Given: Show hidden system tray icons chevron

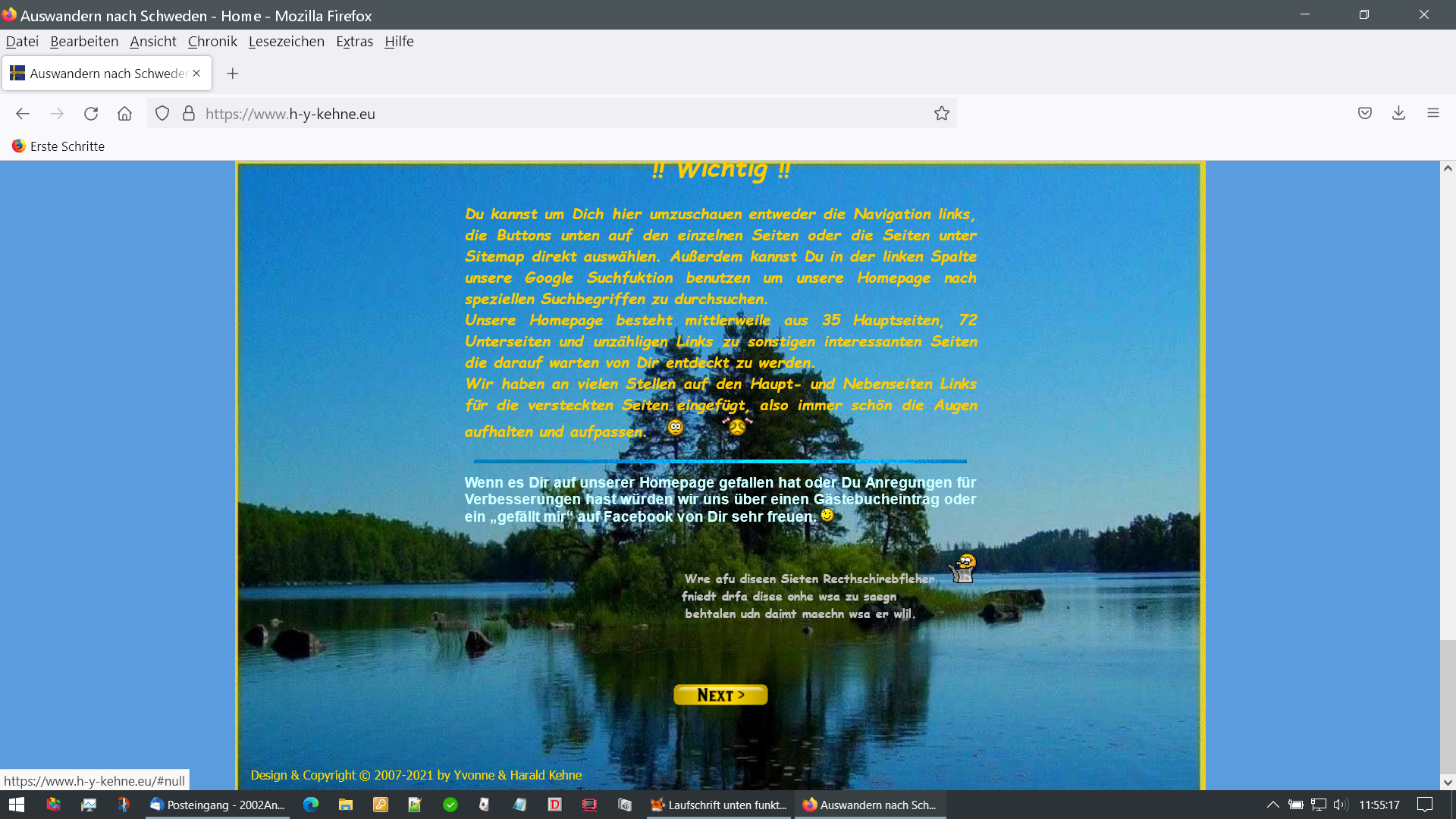Looking at the screenshot, I should pyautogui.click(x=1272, y=805).
